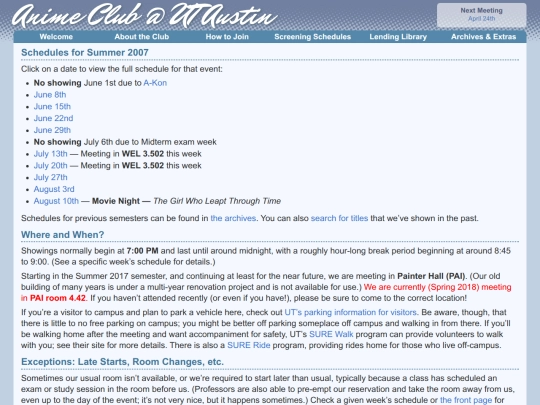The width and height of the screenshot is (540, 405).
Task: View the July 13th schedule
Action: point(51,154)
